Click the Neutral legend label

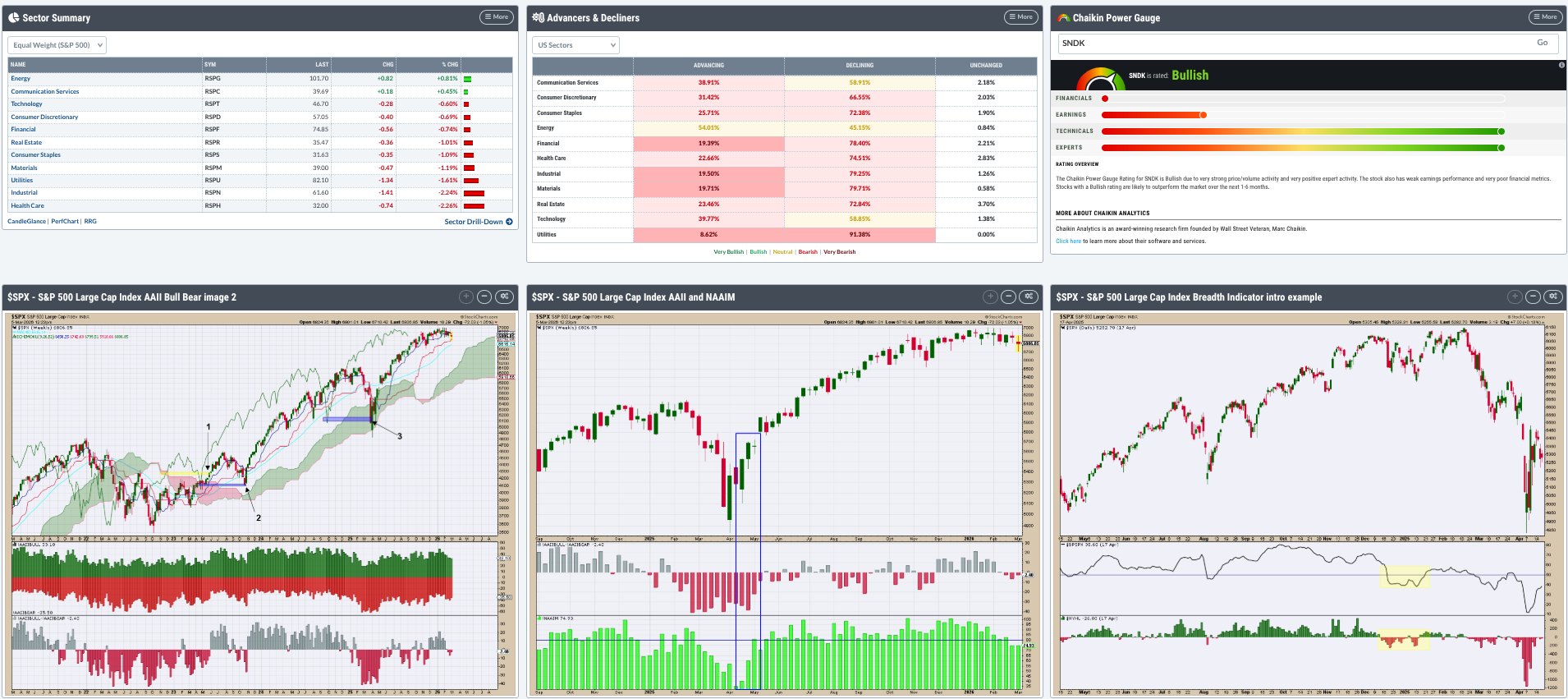click(x=782, y=252)
